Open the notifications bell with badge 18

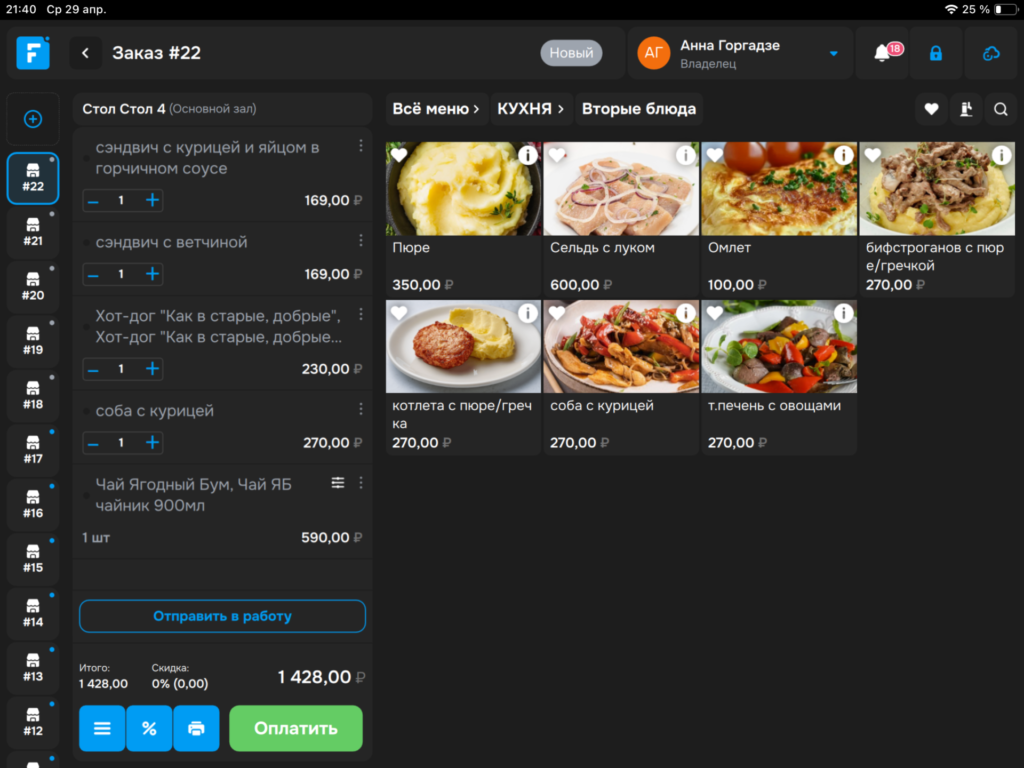(x=882, y=53)
